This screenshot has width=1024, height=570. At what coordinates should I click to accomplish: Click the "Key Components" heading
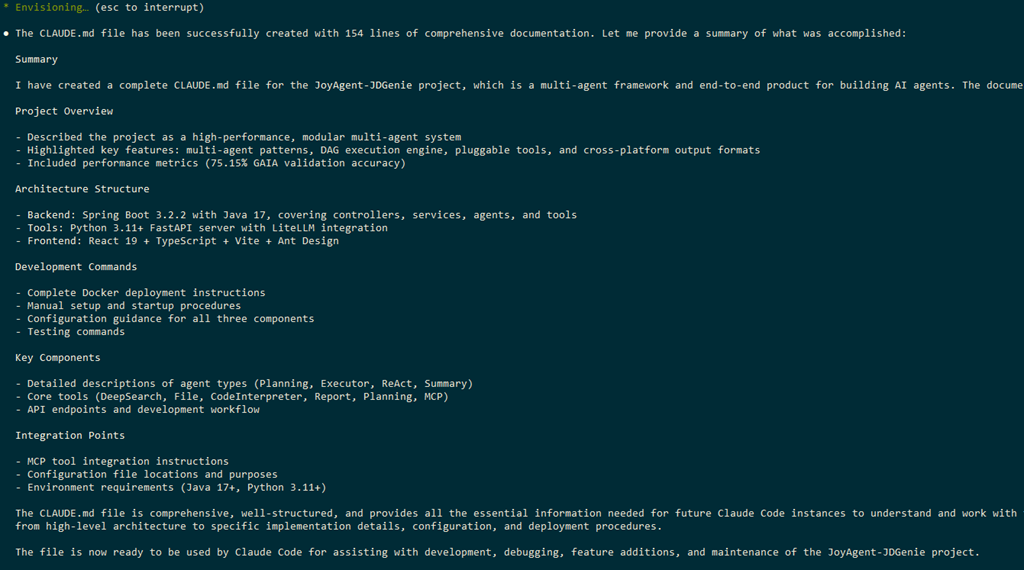click(58, 358)
